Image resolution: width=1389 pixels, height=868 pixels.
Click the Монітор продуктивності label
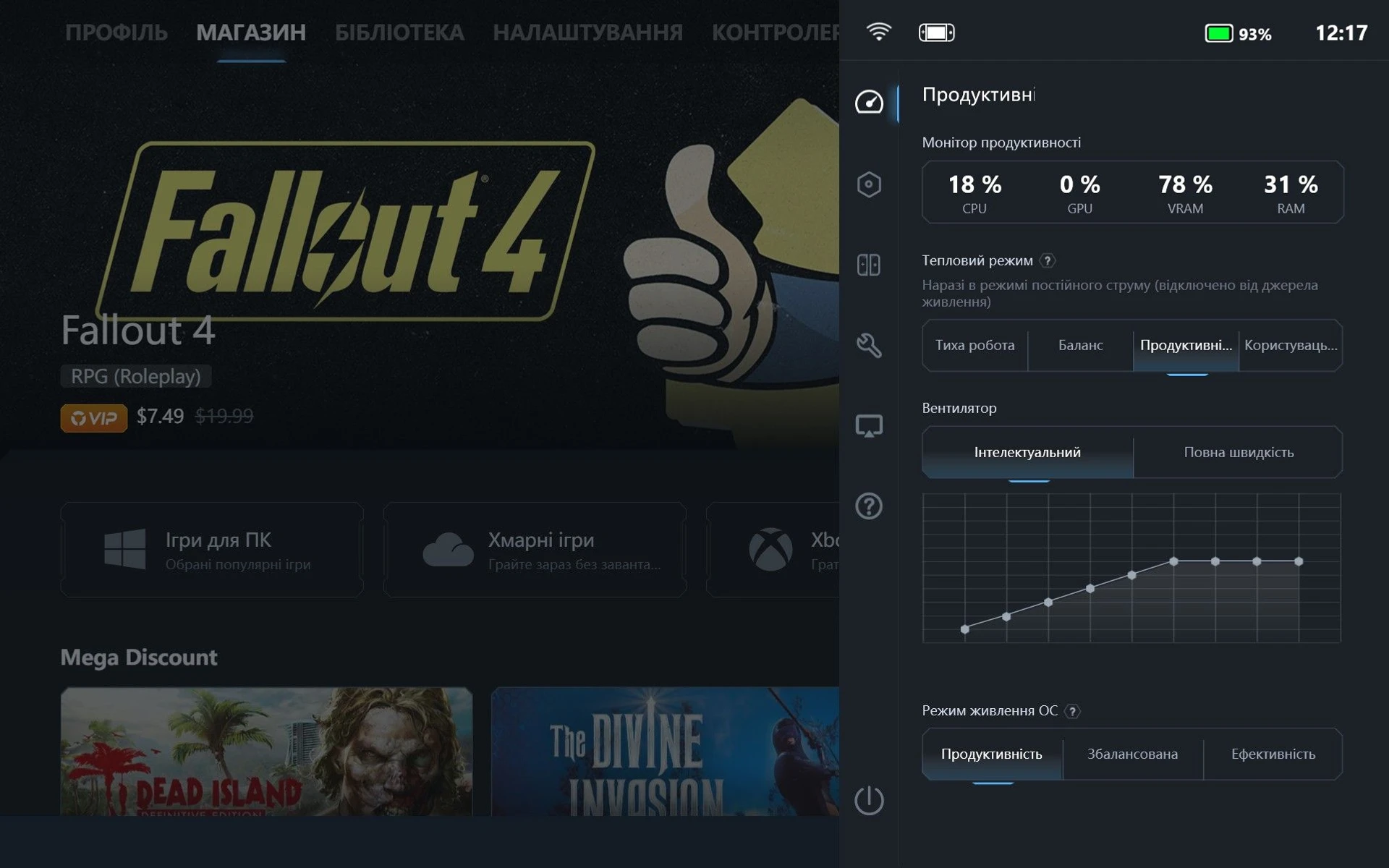1001,142
